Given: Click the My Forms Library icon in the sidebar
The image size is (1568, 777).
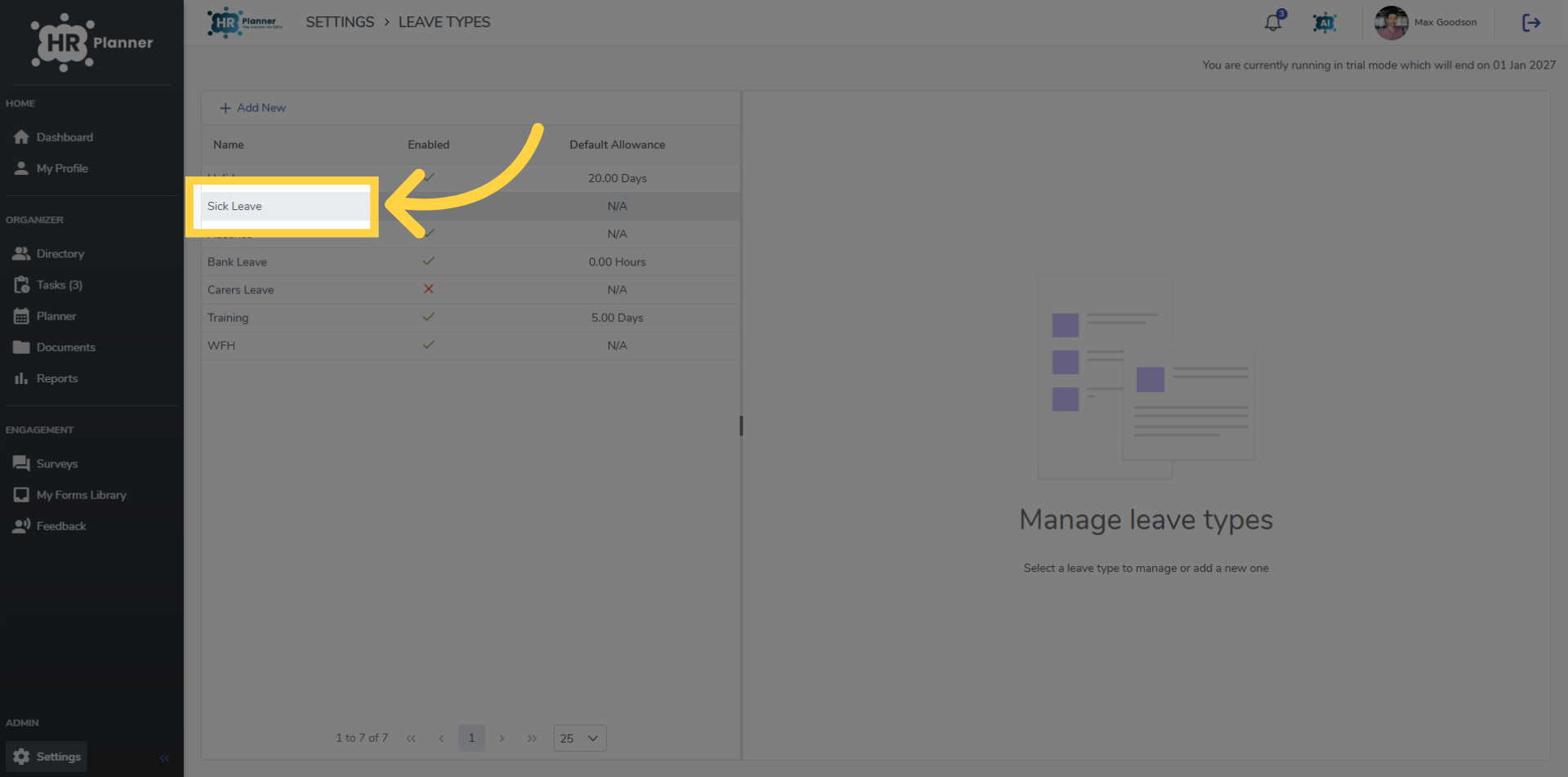Looking at the screenshot, I should pos(21,495).
